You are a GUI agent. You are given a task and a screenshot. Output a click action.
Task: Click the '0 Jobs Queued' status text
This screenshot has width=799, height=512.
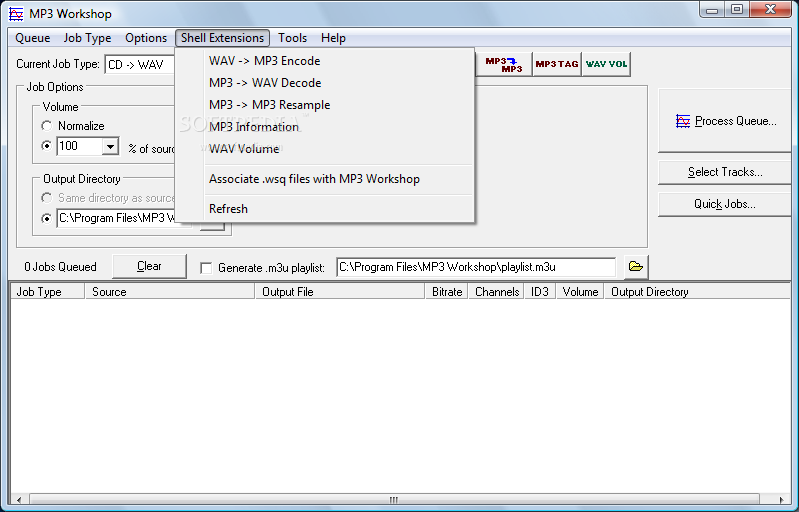point(60,267)
